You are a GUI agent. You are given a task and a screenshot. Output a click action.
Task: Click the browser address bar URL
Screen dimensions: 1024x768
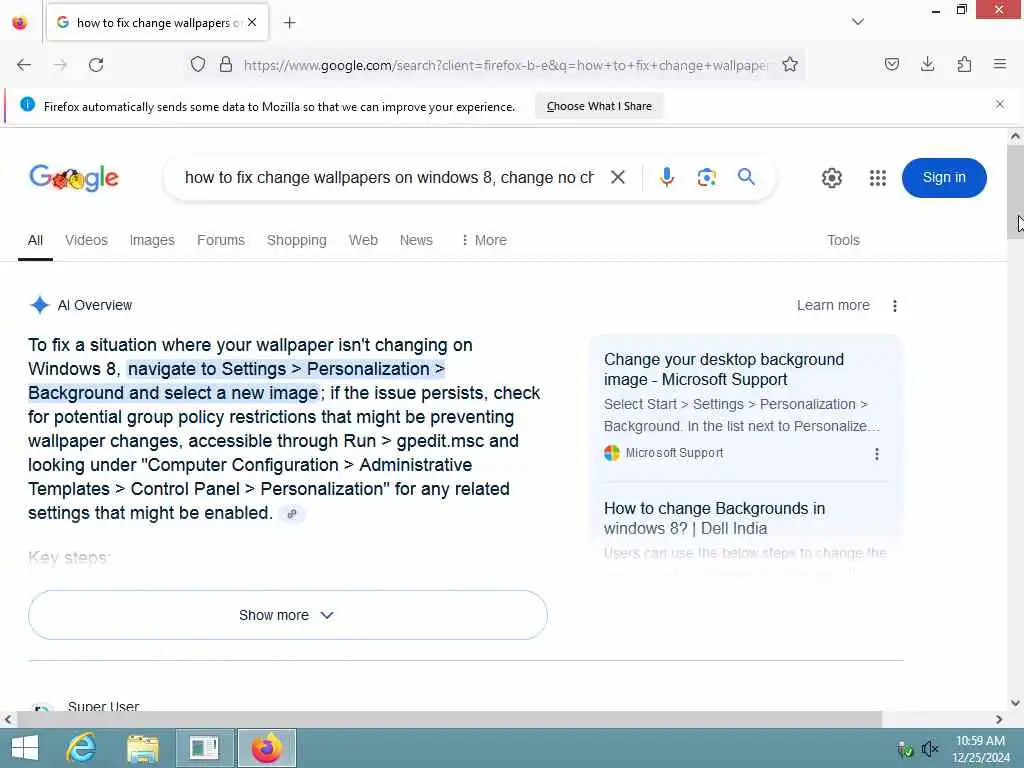[505, 65]
